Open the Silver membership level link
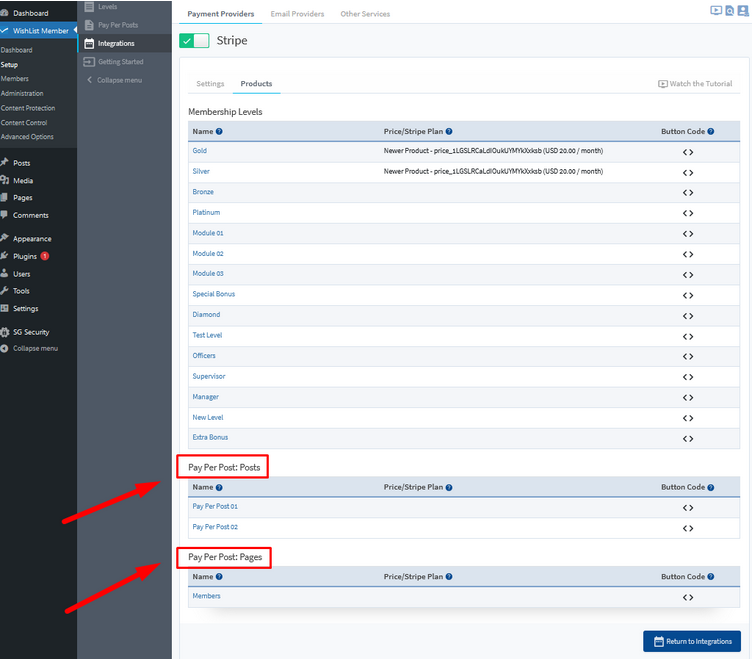Image resolution: width=753 pixels, height=659 pixels. [x=201, y=171]
